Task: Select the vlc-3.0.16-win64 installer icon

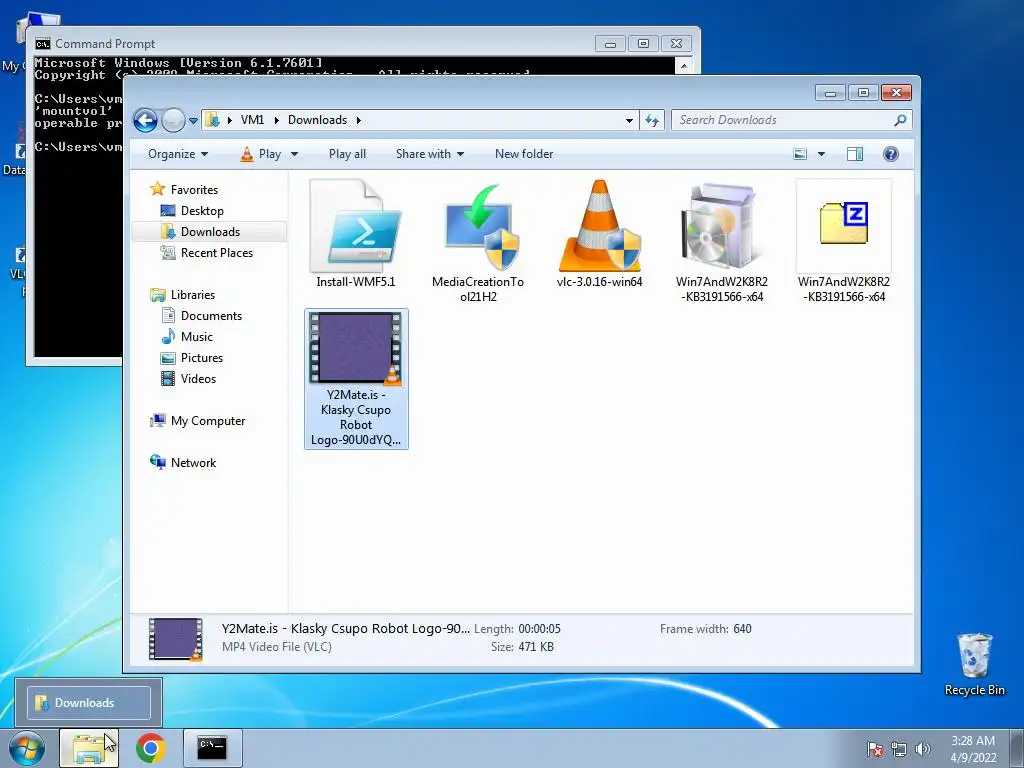Action: click(x=600, y=234)
